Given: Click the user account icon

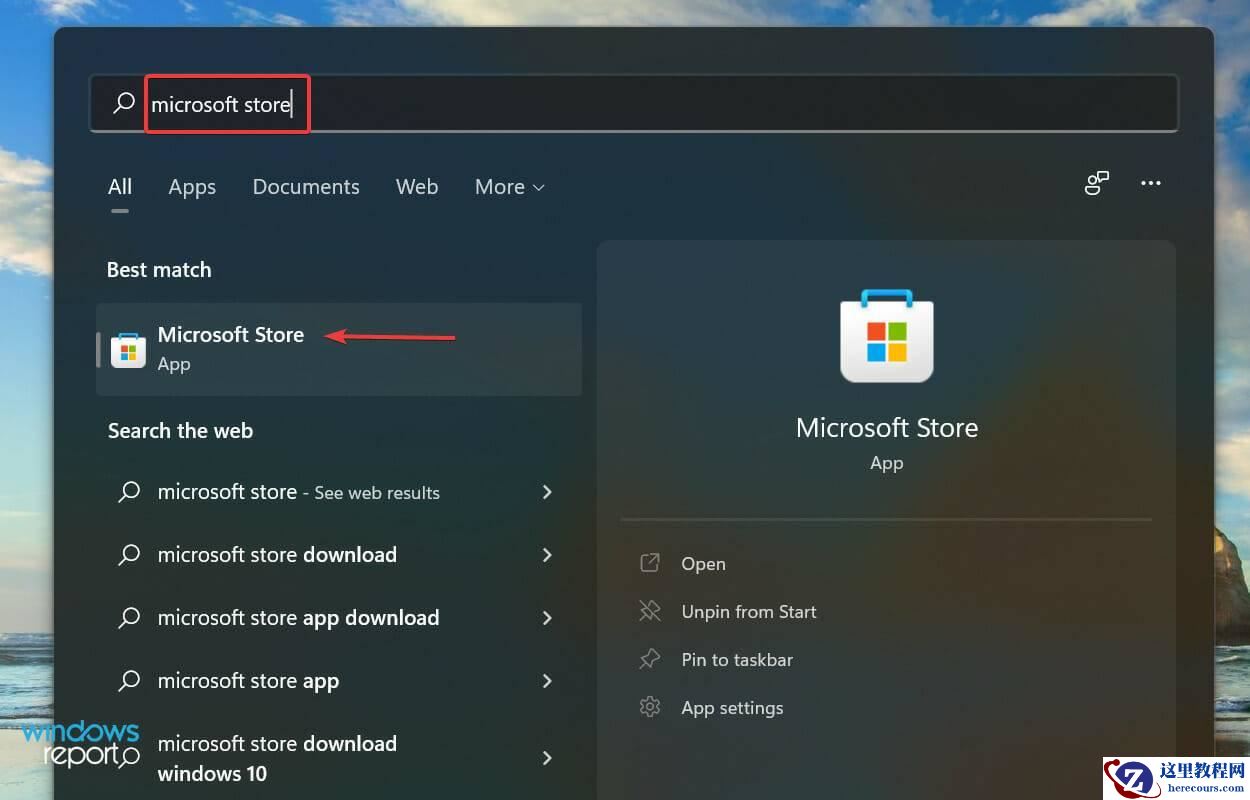Looking at the screenshot, I should [x=1097, y=183].
